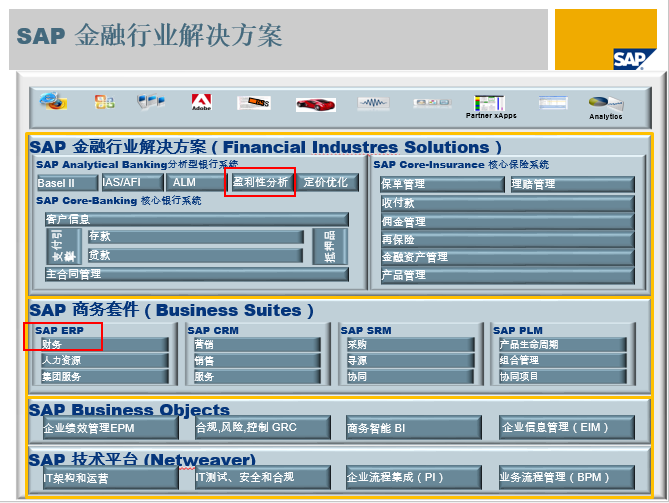
Task: Select 产品生命周期 under SAP PLM
Action: point(563,344)
